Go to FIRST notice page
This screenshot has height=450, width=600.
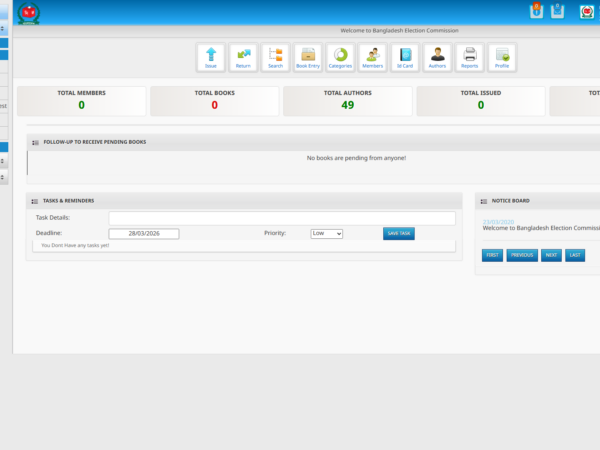click(492, 255)
